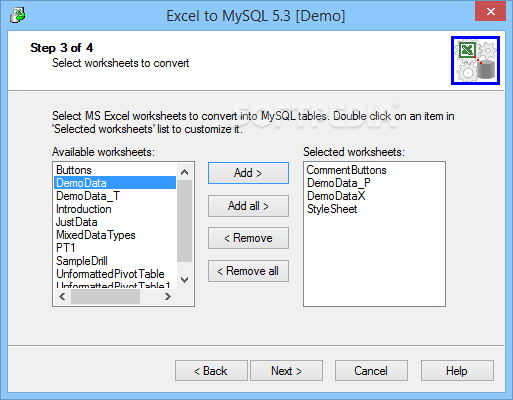Click the Add > button
This screenshot has width=513, height=400.
pyautogui.click(x=248, y=173)
